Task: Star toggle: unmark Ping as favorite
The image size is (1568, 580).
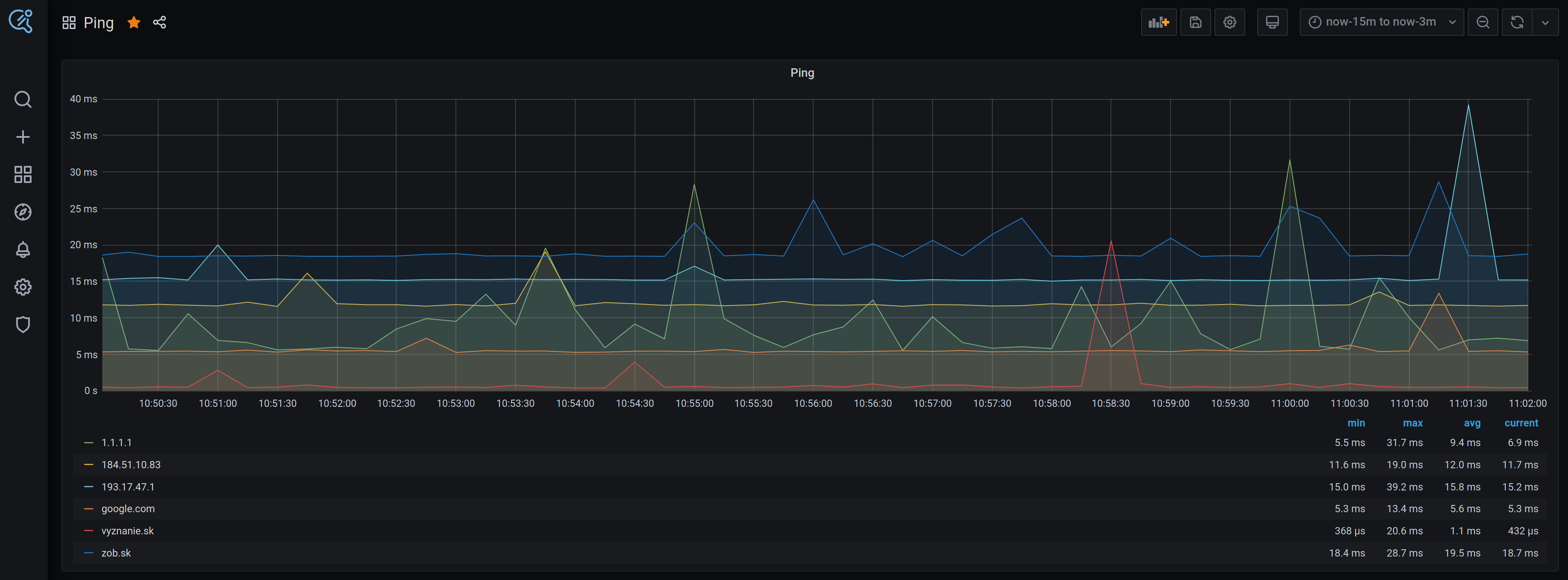Action: point(134,23)
